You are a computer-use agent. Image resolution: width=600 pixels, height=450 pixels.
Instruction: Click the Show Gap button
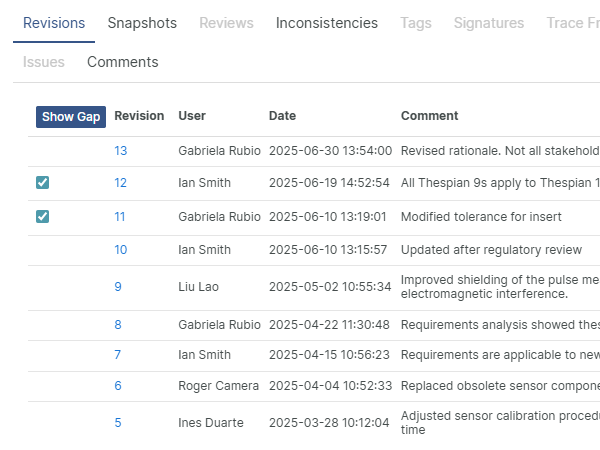pyautogui.click(x=71, y=117)
